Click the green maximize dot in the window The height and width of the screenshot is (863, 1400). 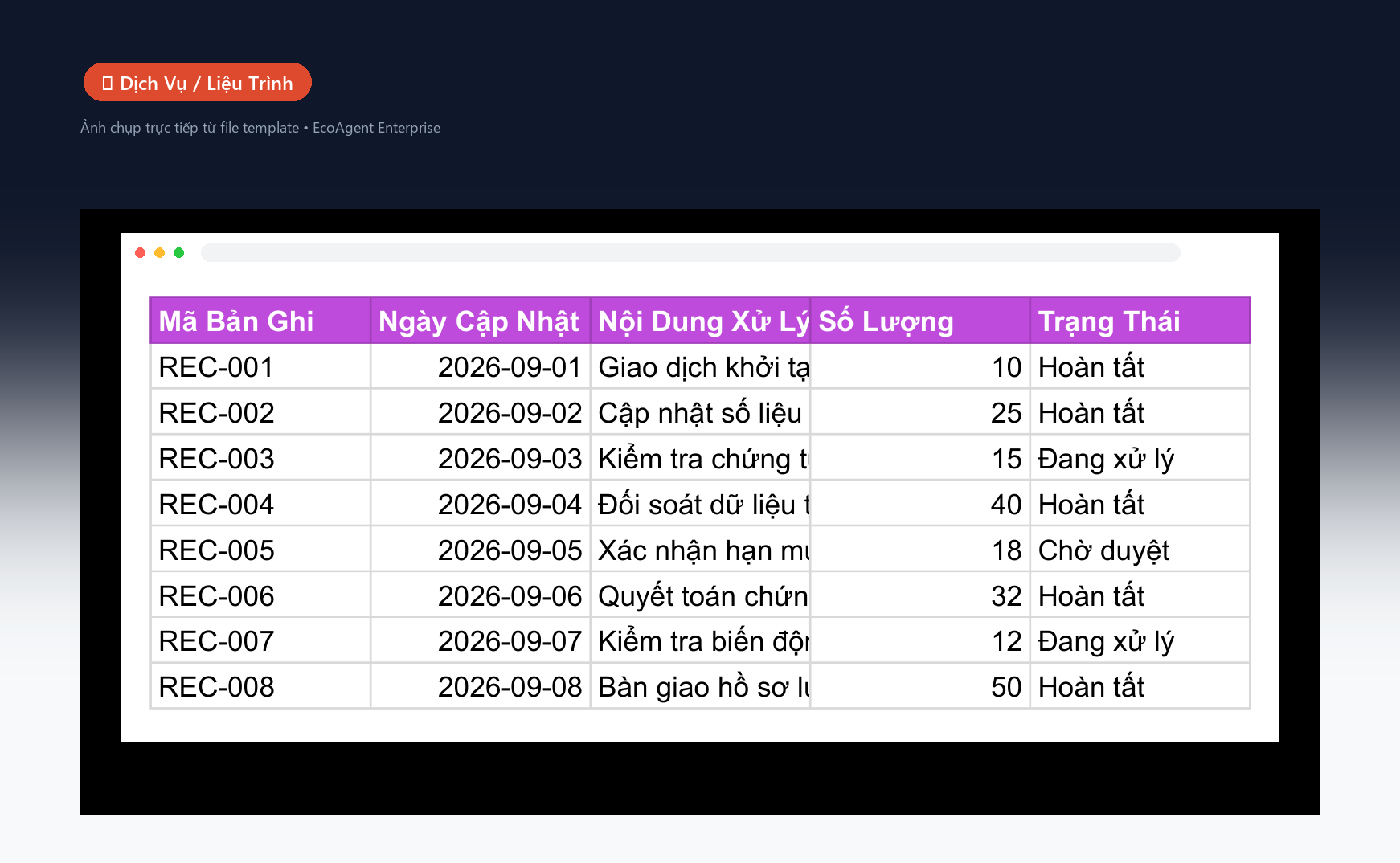[x=179, y=253]
